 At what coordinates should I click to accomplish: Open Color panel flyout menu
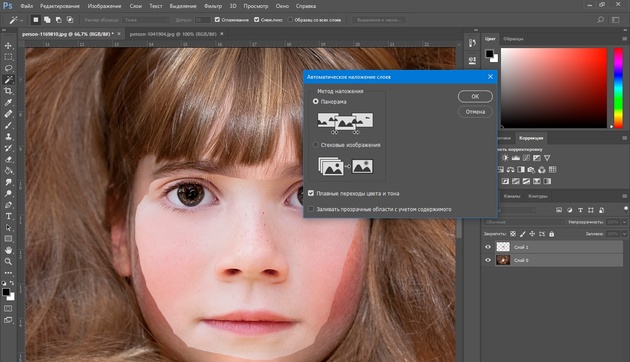tap(624, 39)
